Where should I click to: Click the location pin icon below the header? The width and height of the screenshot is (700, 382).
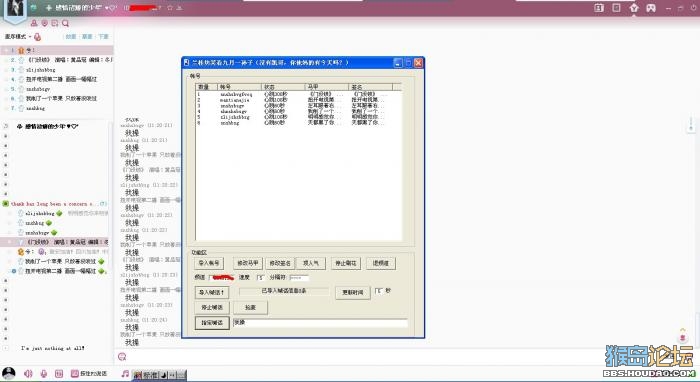(44, 23)
